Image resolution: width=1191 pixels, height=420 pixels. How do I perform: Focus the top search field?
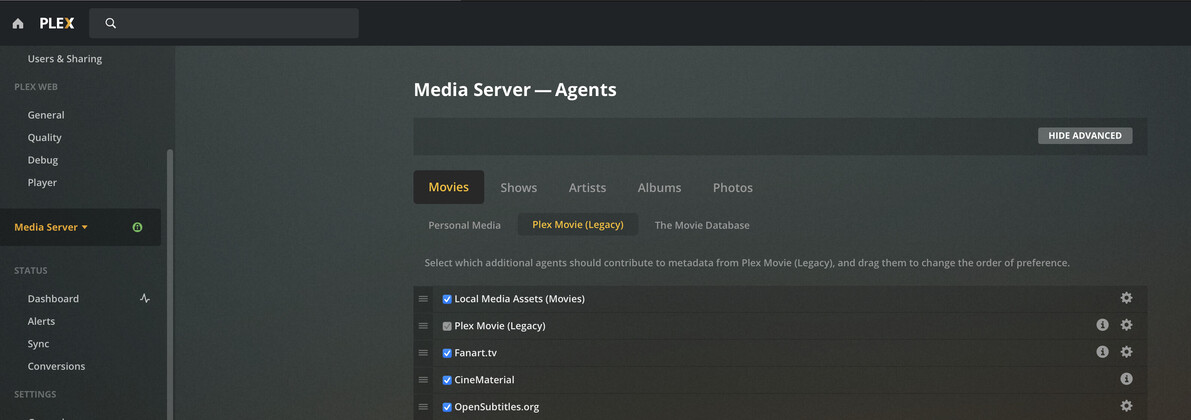[224, 24]
